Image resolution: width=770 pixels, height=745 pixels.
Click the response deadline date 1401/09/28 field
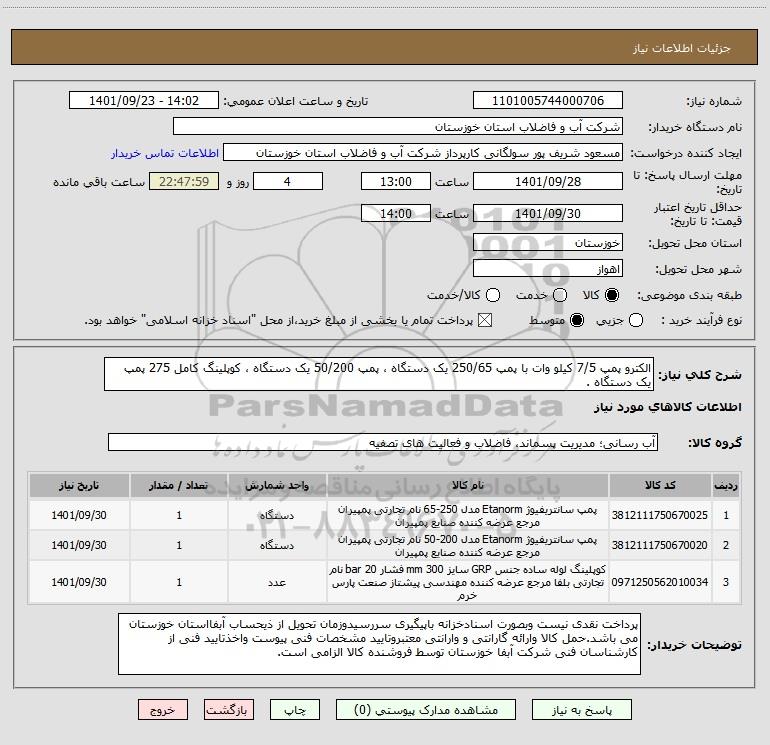pos(548,181)
